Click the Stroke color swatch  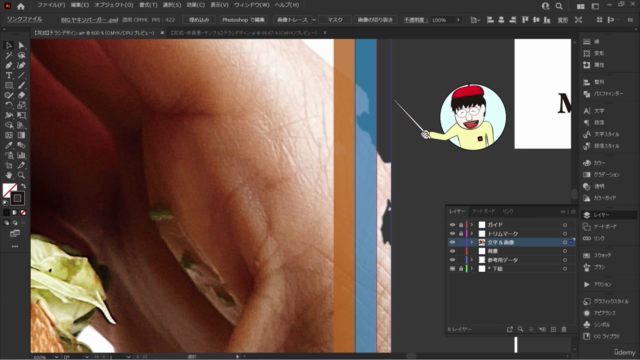point(17,198)
